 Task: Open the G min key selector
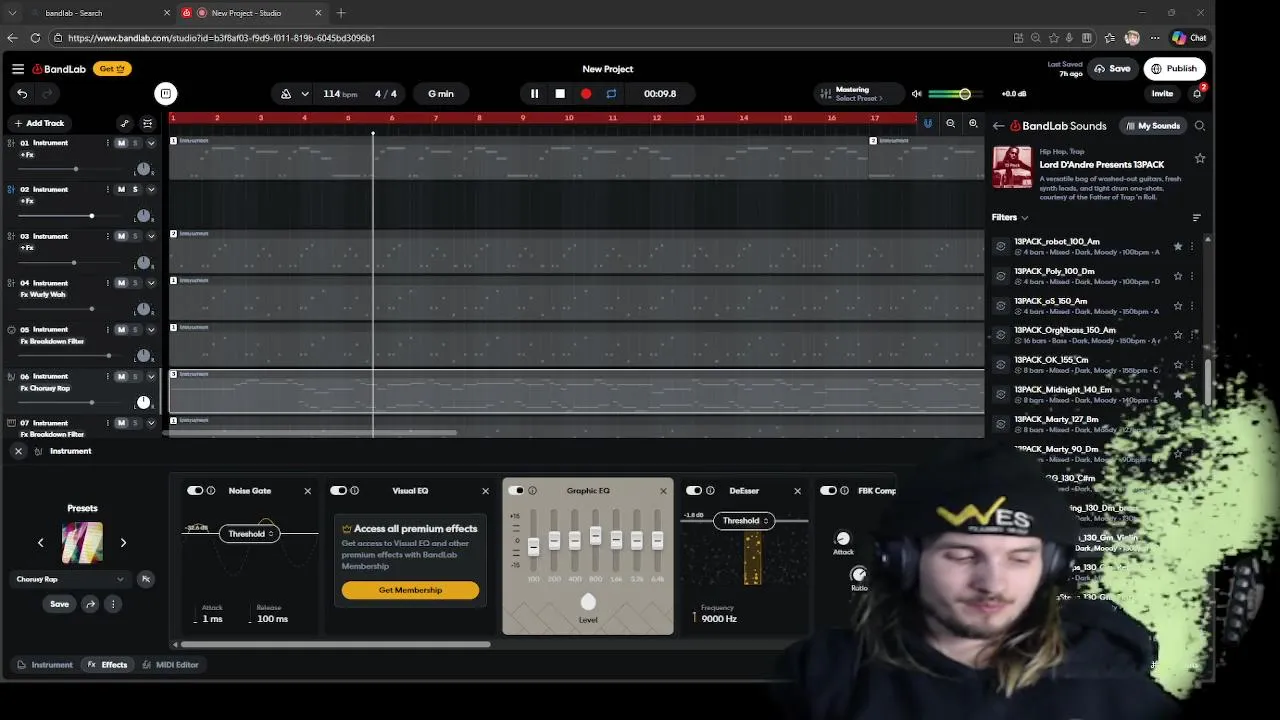coord(441,94)
